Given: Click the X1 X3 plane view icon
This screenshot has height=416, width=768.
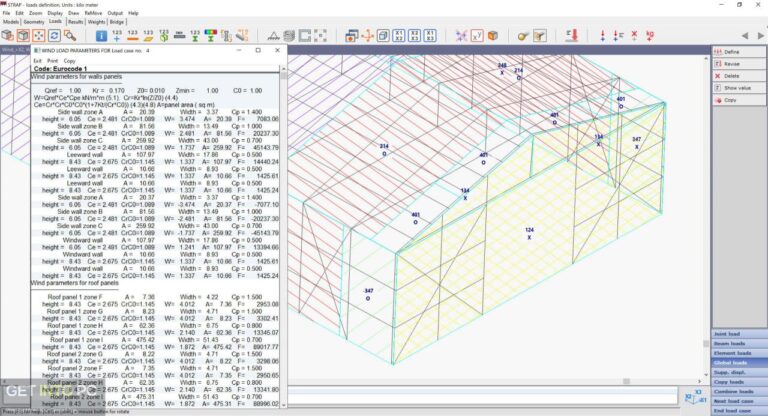Looking at the screenshot, I should [430, 35].
